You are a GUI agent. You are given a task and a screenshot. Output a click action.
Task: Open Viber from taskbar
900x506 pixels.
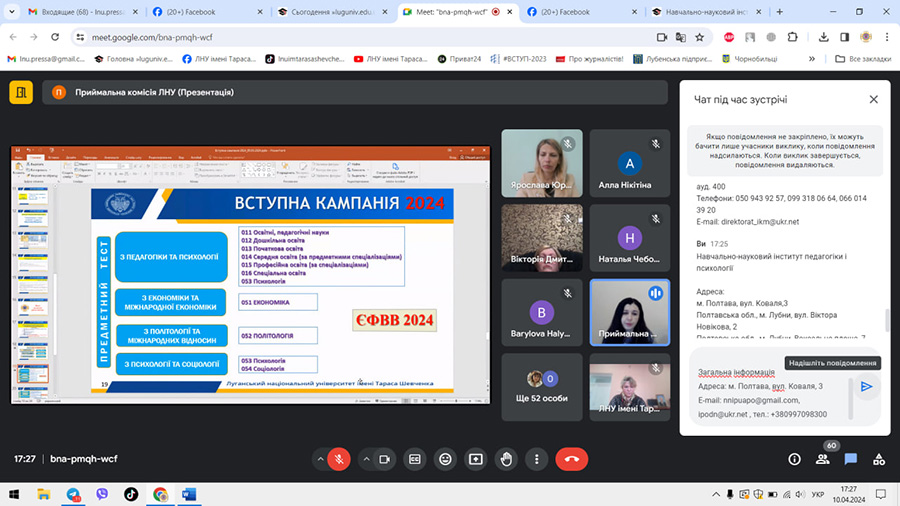coord(102,494)
